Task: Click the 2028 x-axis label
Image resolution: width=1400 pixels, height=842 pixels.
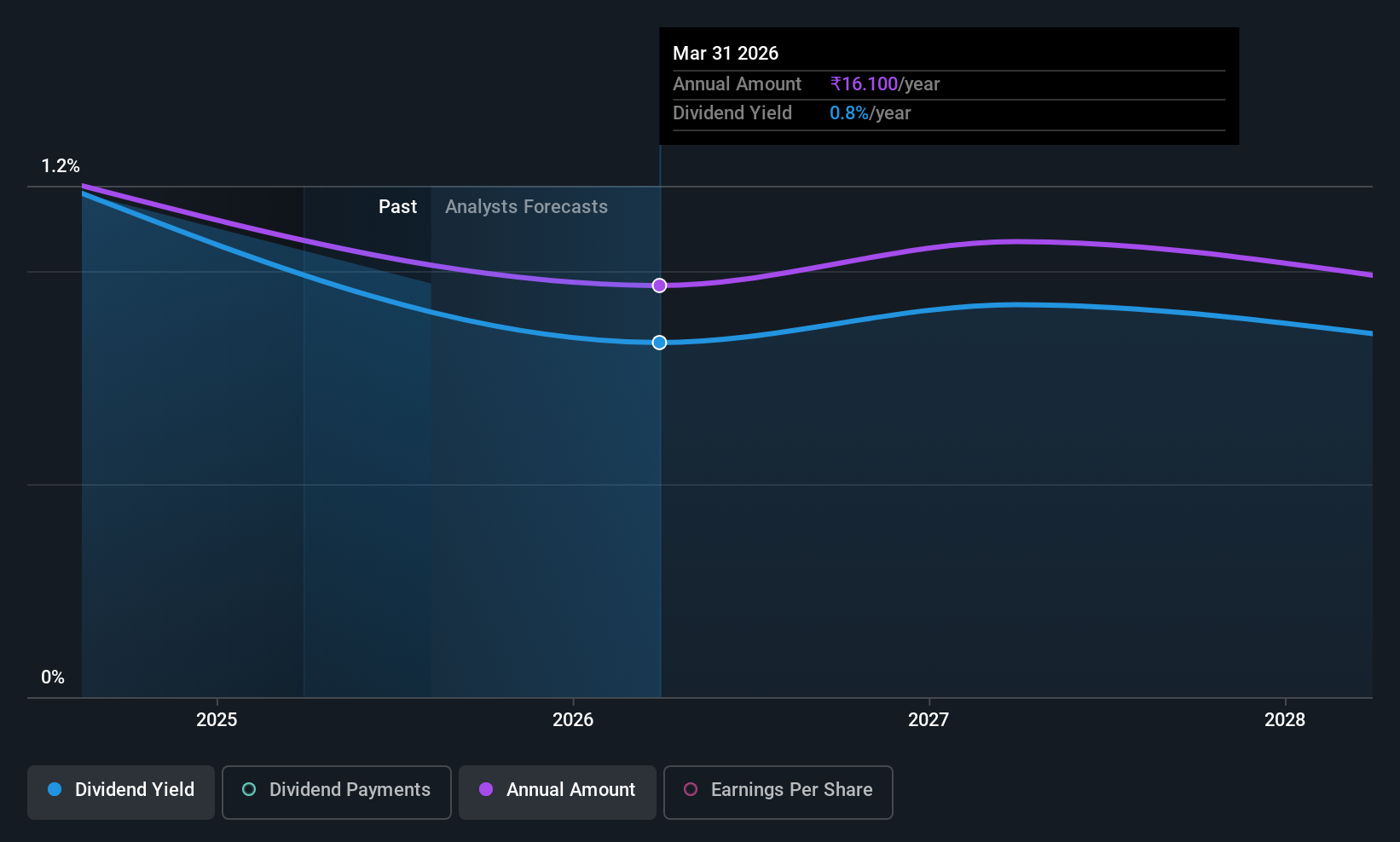Action: point(1285,720)
